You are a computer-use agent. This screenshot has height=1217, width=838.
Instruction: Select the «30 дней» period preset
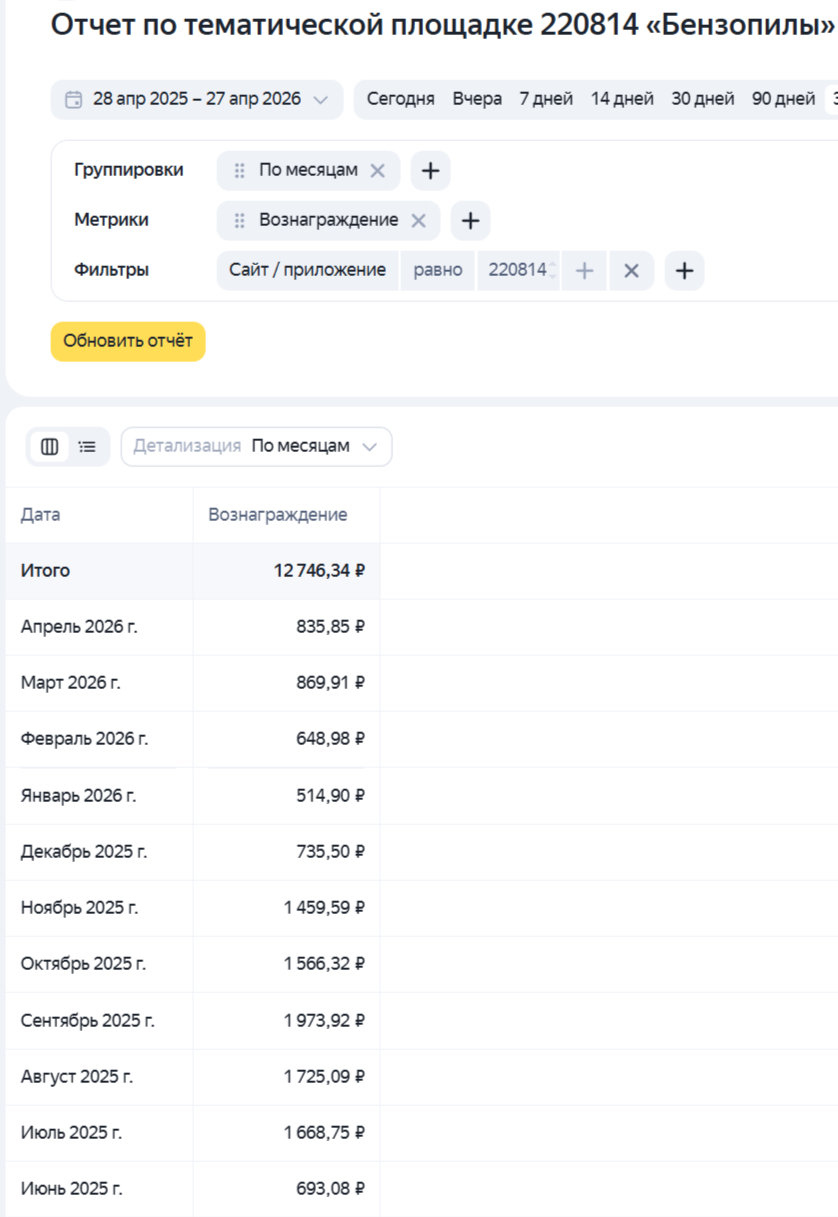tap(702, 99)
